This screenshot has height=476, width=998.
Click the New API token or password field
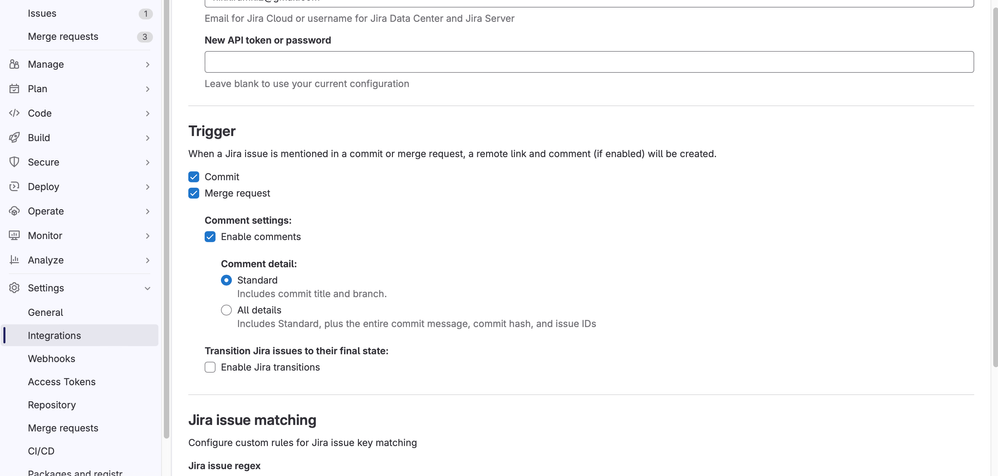point(589,62)
